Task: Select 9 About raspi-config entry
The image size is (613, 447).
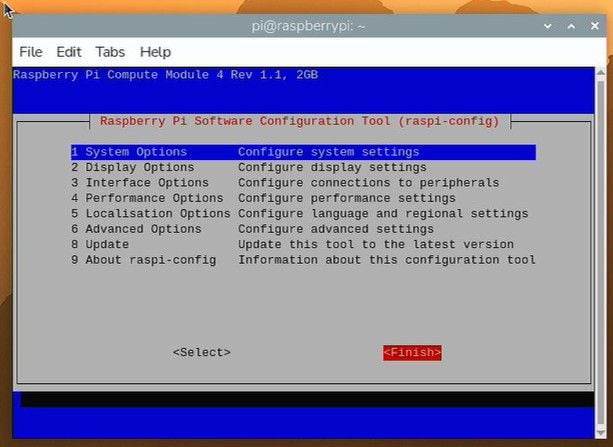Action: pos(303,260)
